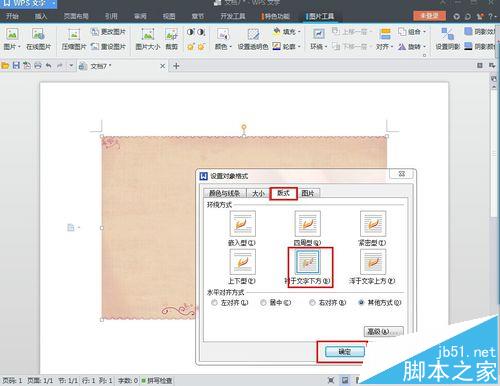Screen dimensions: 500x386
Task: Click the save icon in quick access bar
Action: (x=16, y=65)
